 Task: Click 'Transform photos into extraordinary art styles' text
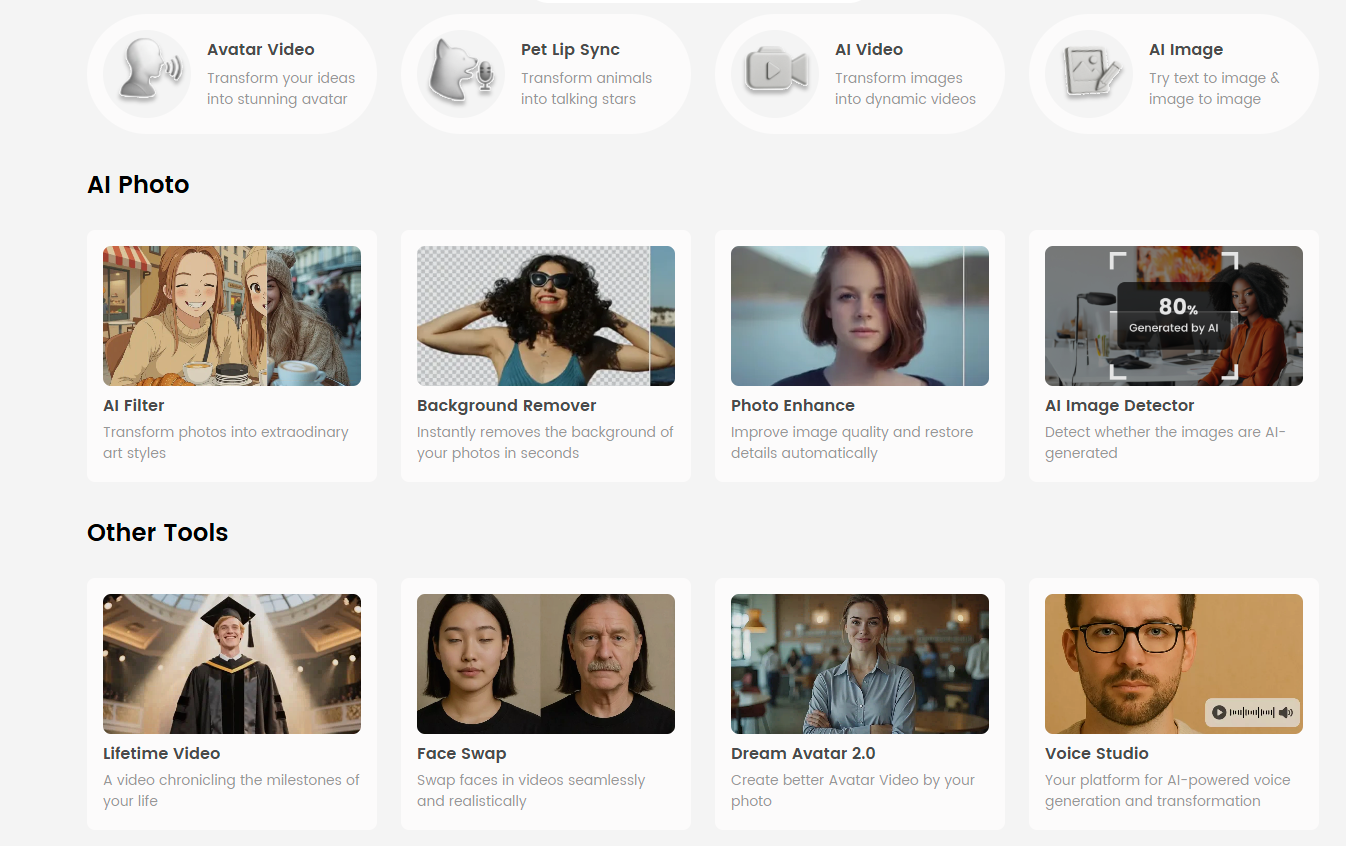(226, 443)
